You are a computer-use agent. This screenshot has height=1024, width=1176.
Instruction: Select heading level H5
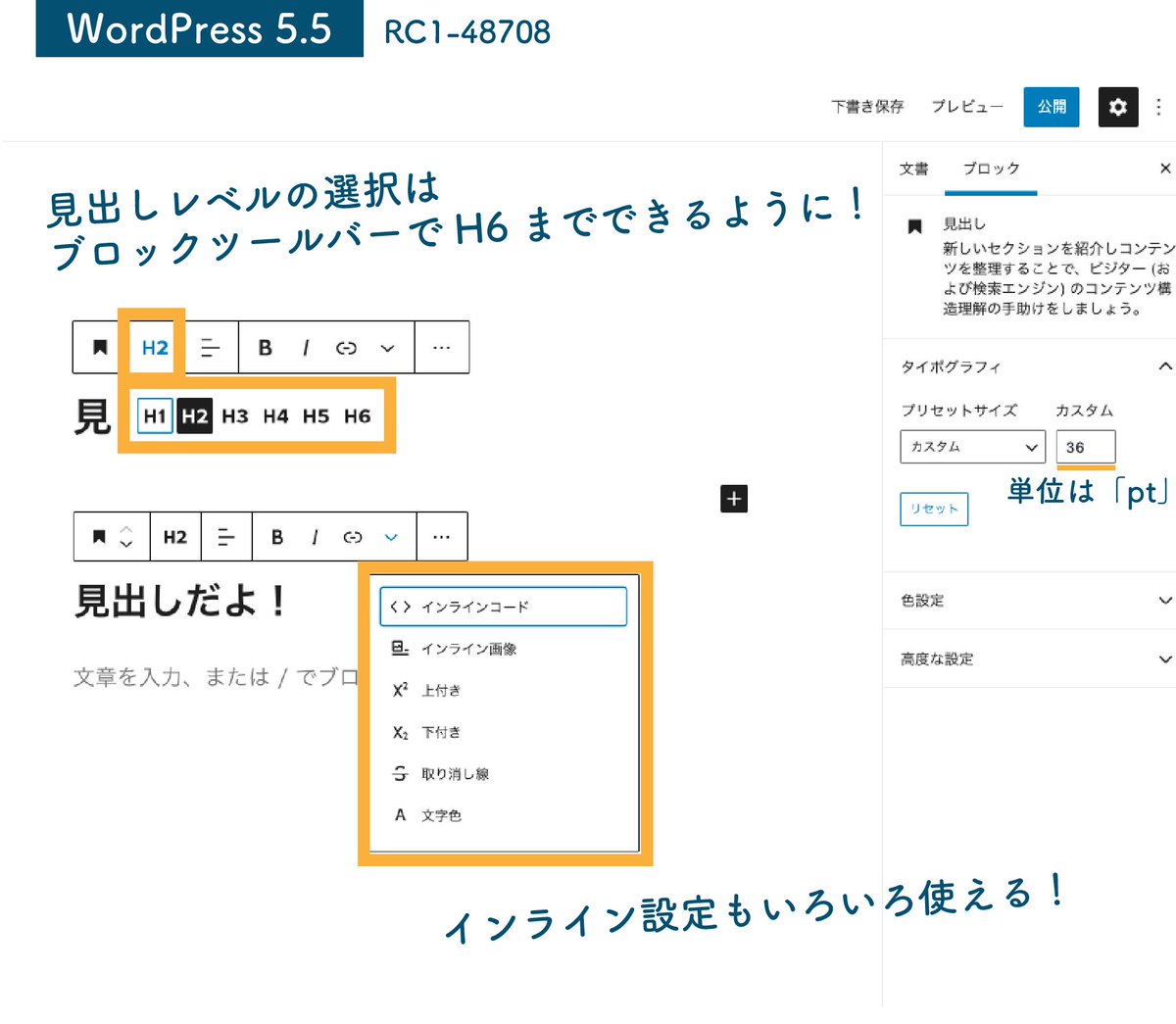316,415
